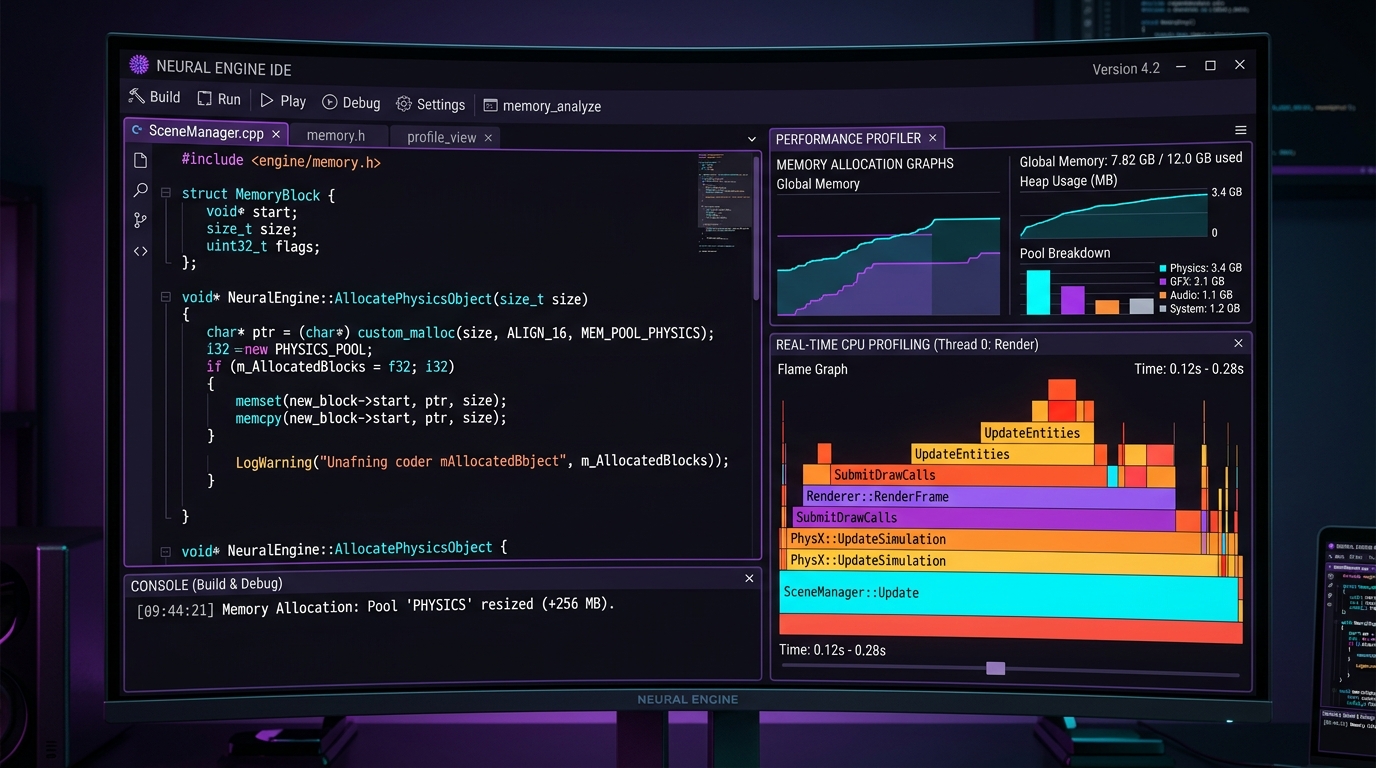Select the topmost UpdateEntities flame bar
Image resolution: width=1376 pixels, height=768 pixels.
point(1038,433)
